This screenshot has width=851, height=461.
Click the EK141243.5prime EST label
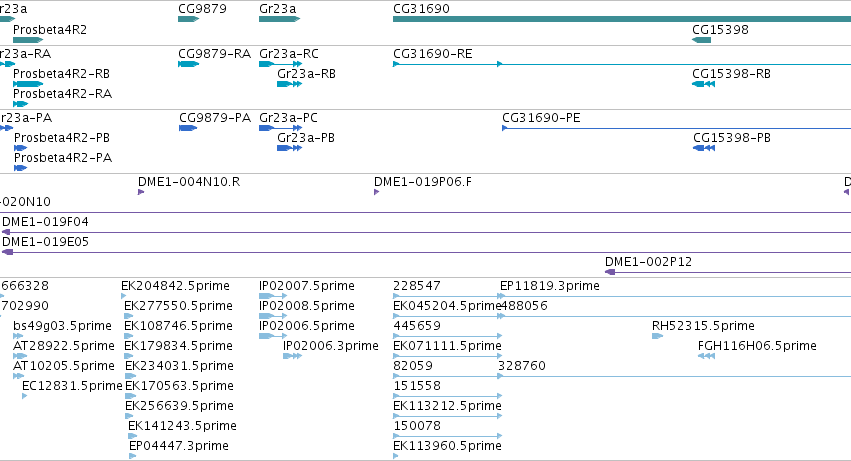182,426
